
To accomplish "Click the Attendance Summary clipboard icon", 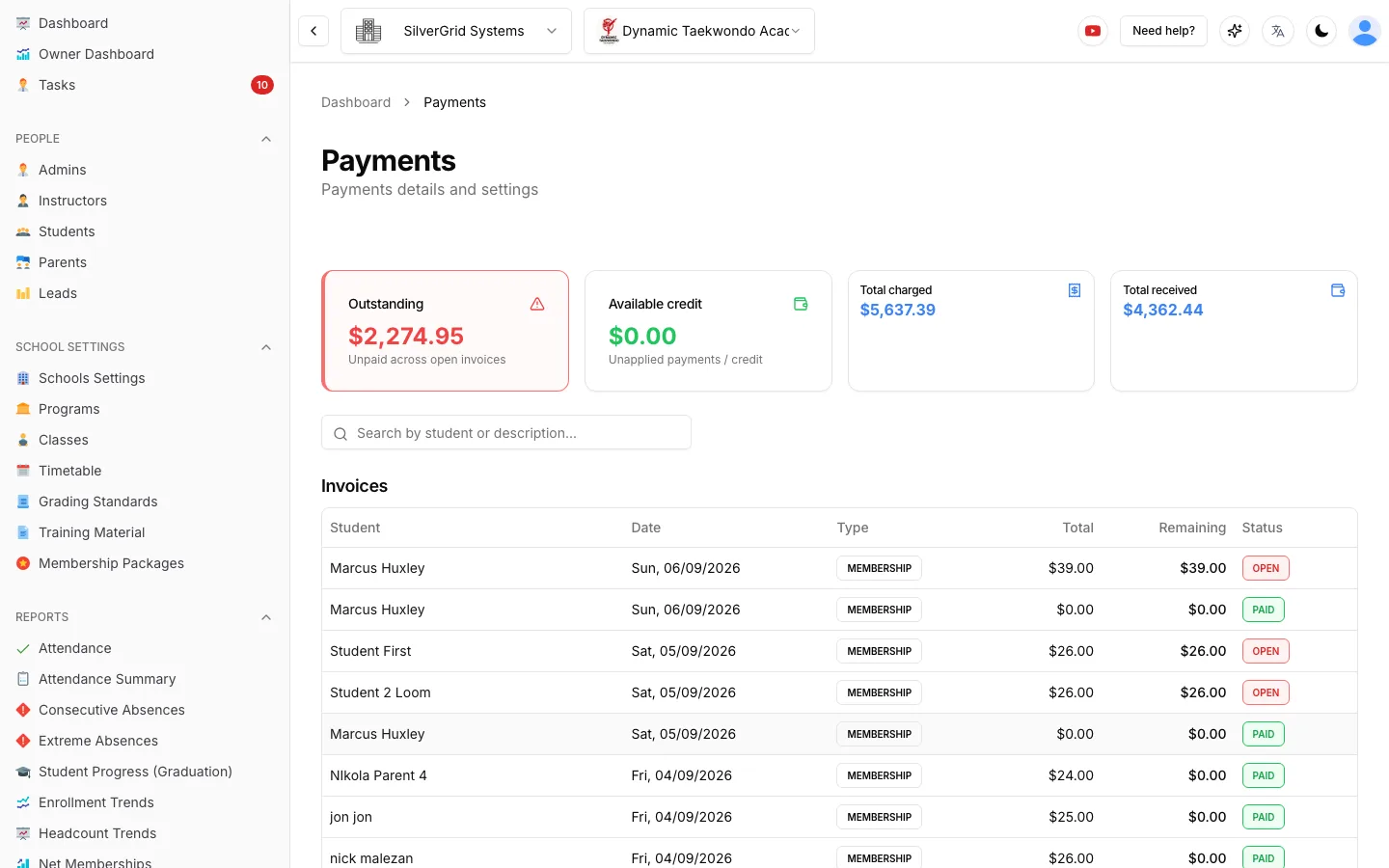I will click(x=23, y=679).
